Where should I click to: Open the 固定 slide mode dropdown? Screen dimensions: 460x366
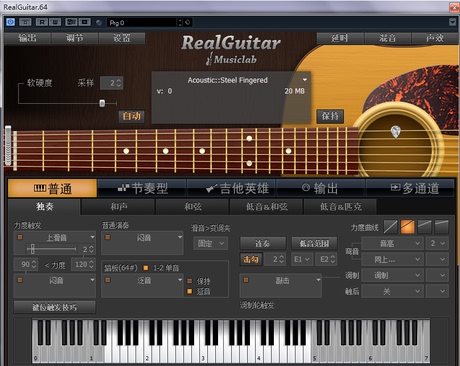click(x=211, y=243)
